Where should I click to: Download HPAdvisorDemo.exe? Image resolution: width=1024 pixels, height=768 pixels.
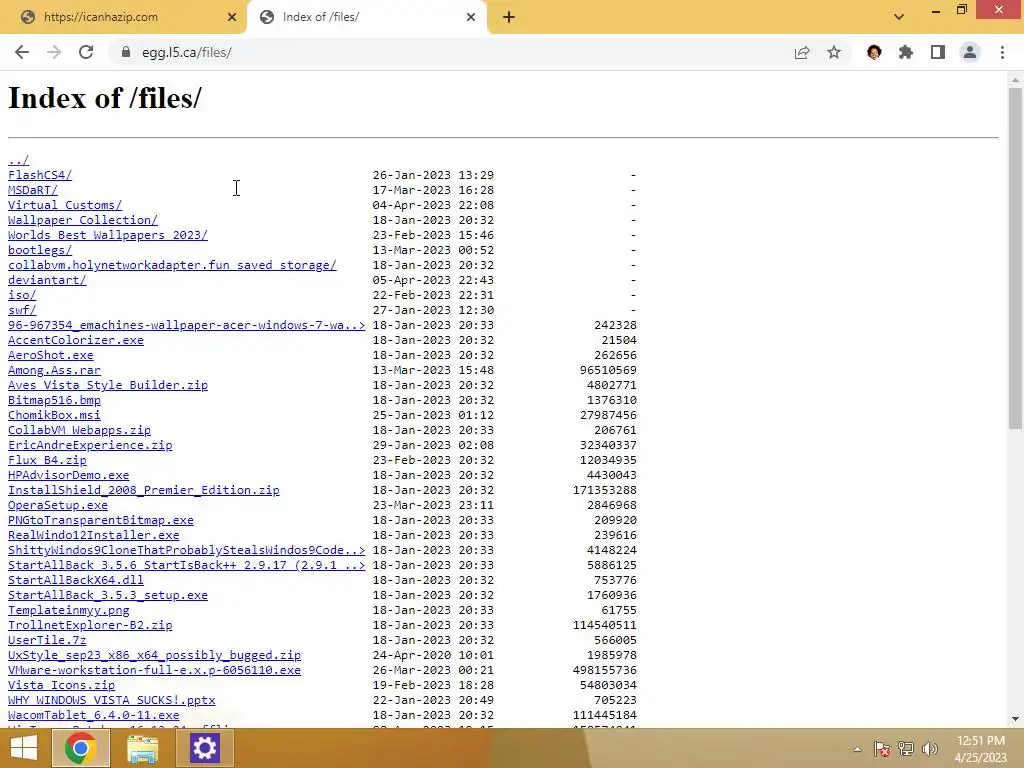[x=69, y=475]
